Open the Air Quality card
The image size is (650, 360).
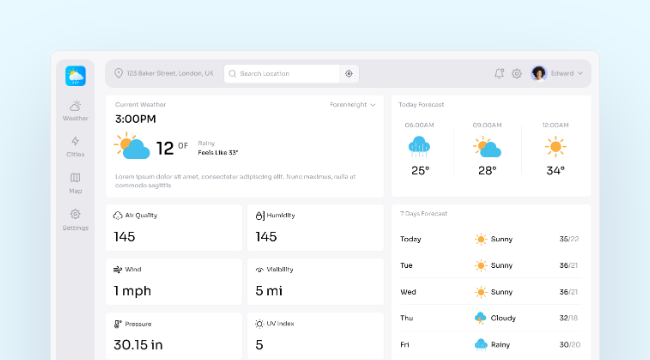coord(174,227)
